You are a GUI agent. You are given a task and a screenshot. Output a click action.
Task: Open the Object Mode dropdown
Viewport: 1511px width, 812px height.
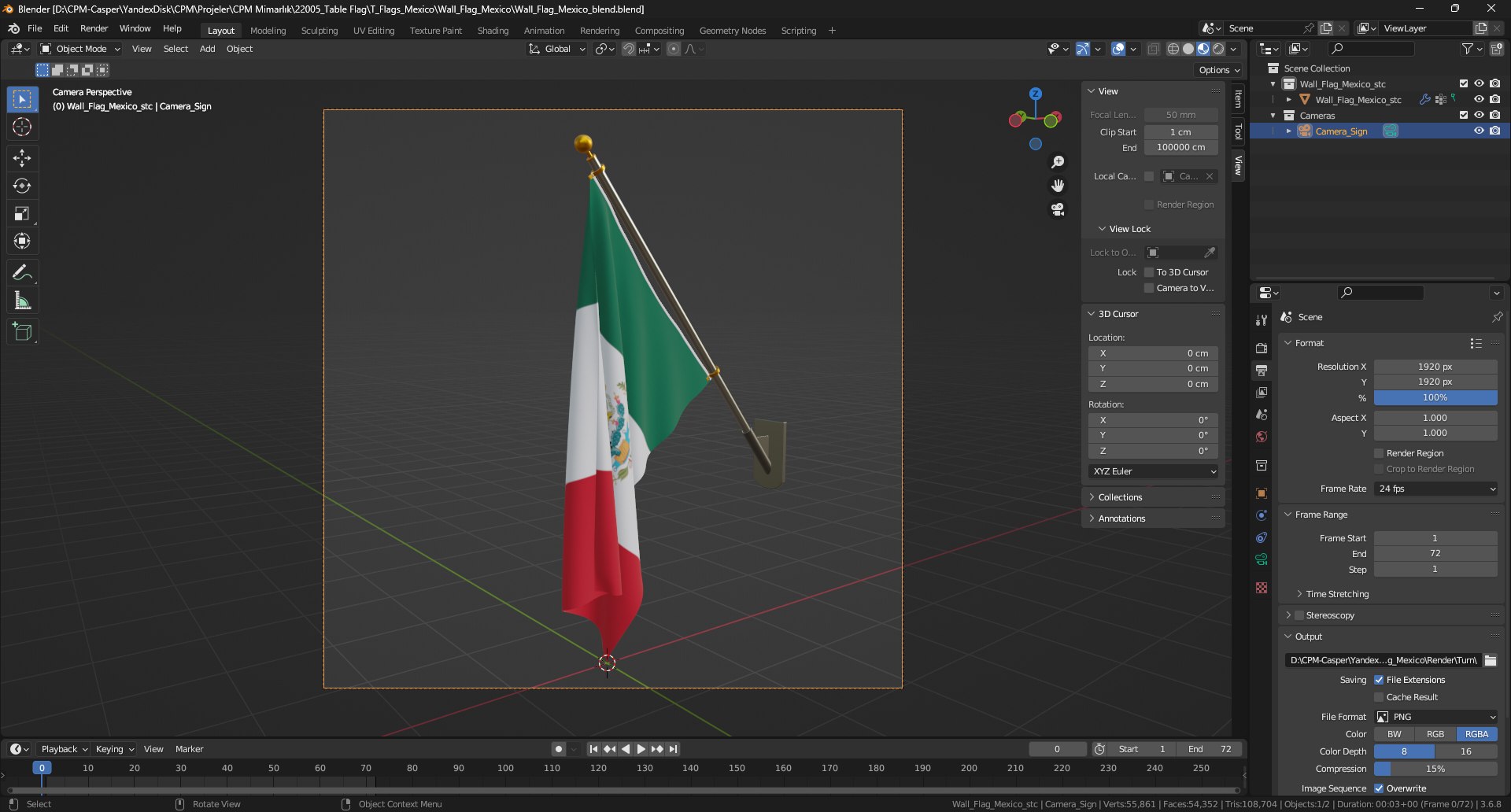pyautogui.click(x=80, y=49)
